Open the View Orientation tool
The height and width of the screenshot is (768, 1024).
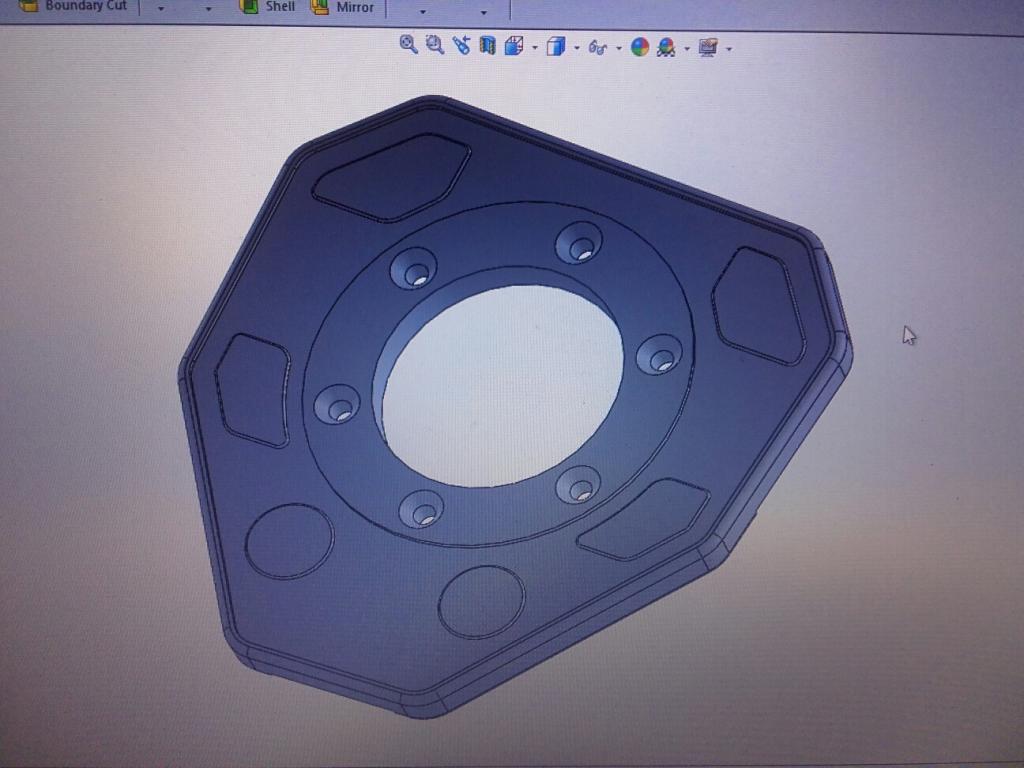point(514,46)
